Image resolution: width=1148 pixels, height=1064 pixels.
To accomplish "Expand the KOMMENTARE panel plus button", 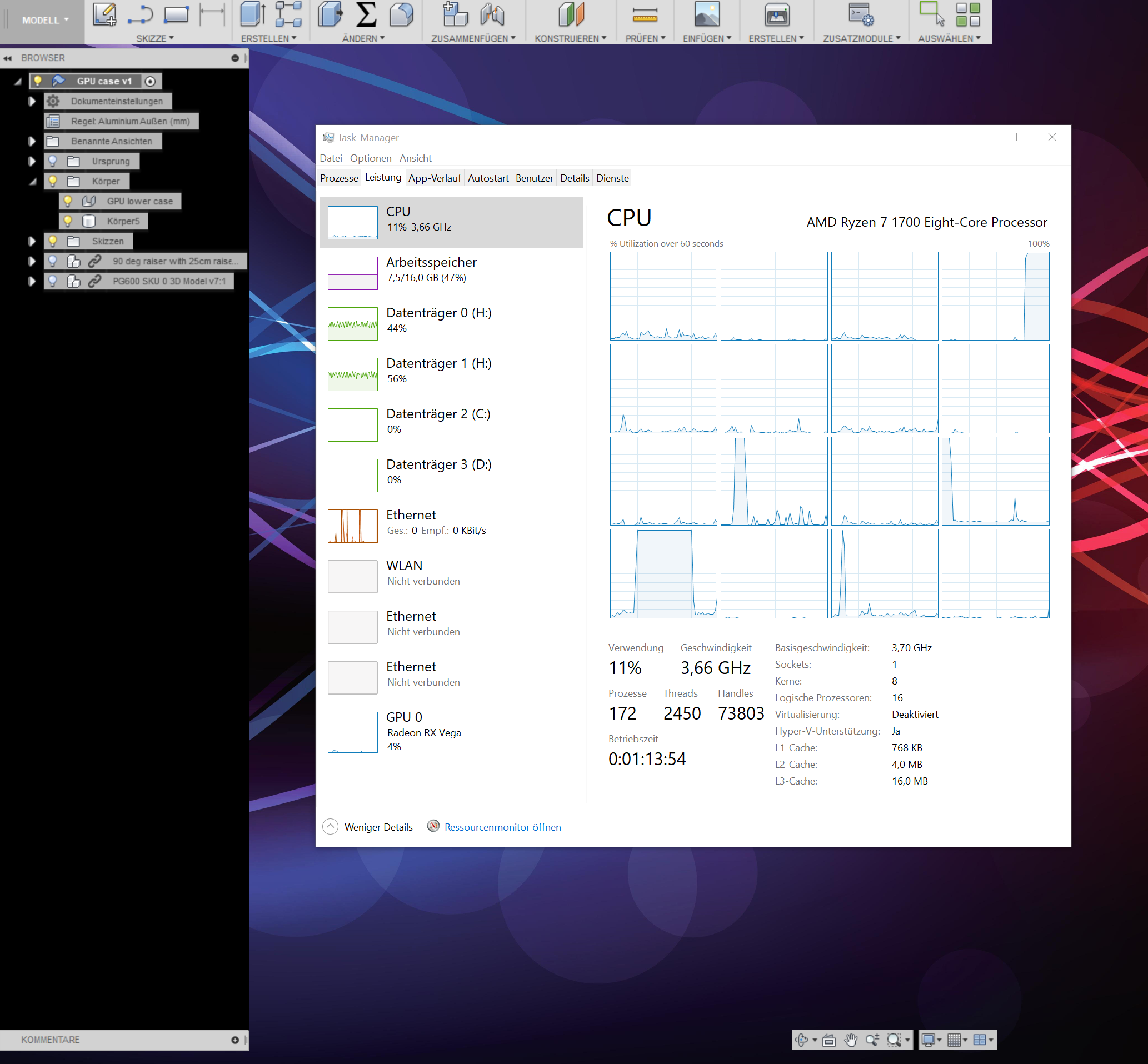I will click(x=235, y=1040).
